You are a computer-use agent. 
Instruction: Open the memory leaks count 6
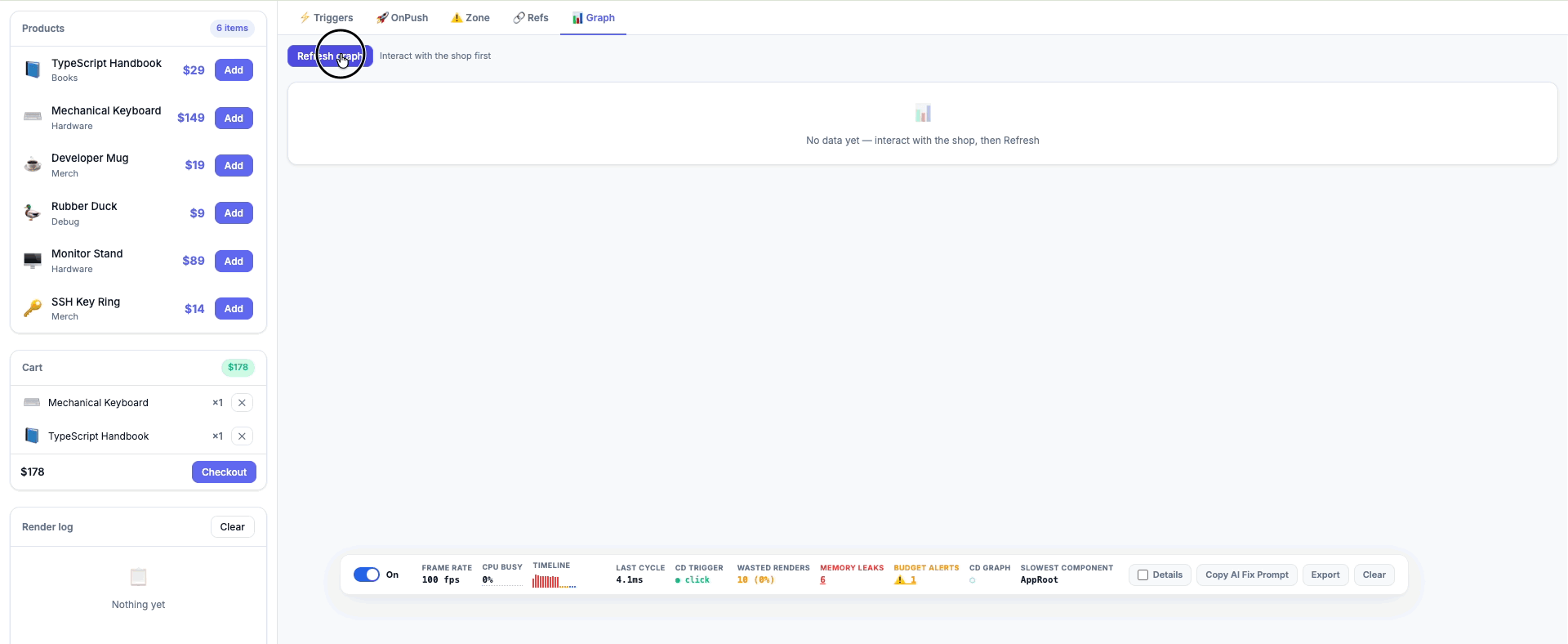click(x=822, y=579)
